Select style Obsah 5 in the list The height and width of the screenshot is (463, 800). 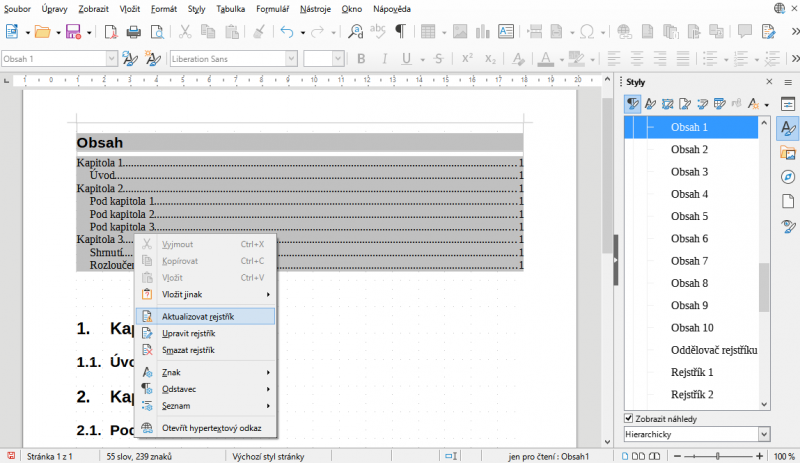[x=689, y=216]
